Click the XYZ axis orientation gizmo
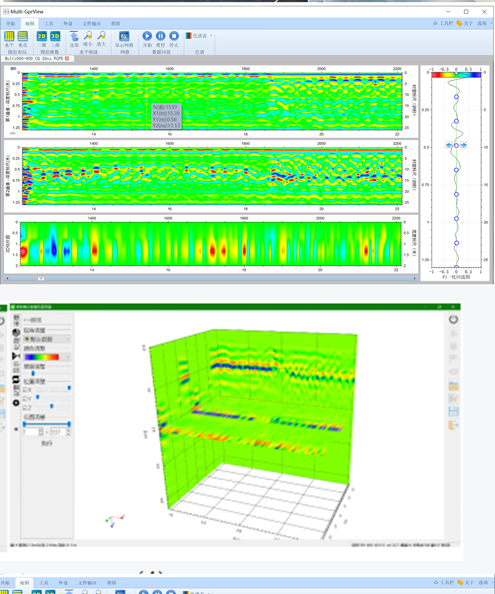This screenshot has height=594, width=495. click(115, 520)
